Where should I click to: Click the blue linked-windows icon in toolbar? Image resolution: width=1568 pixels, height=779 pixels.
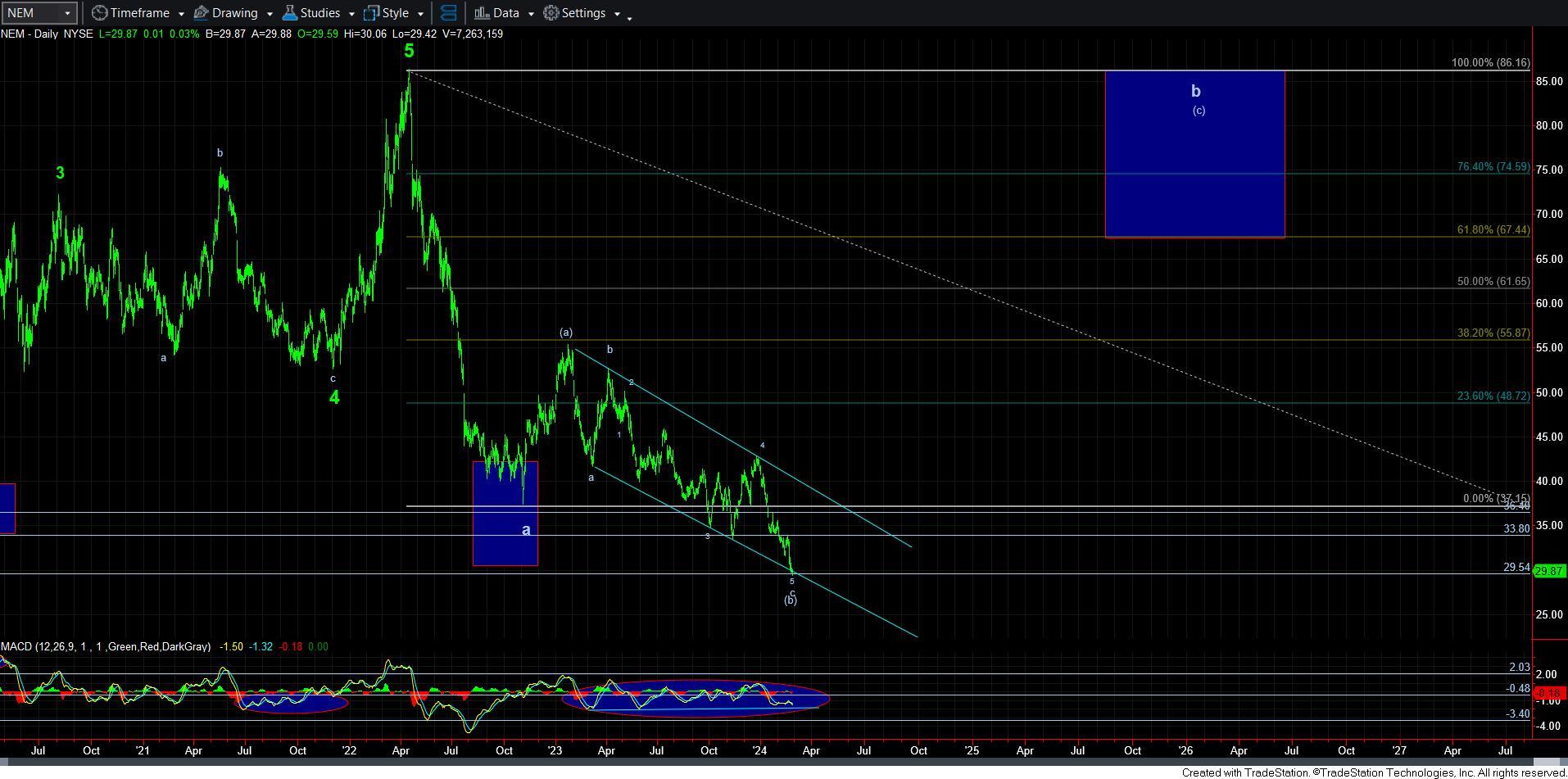[448, 13]
